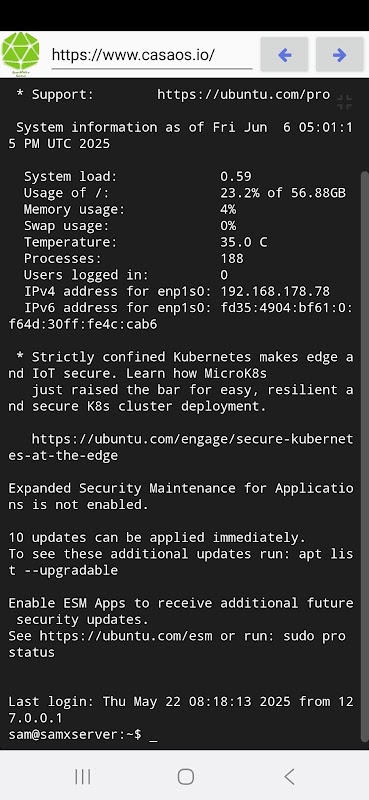Click the IPv4 address 192.168.178.78
The height and width of the screenshot is (800, 369).
(275, 291)
